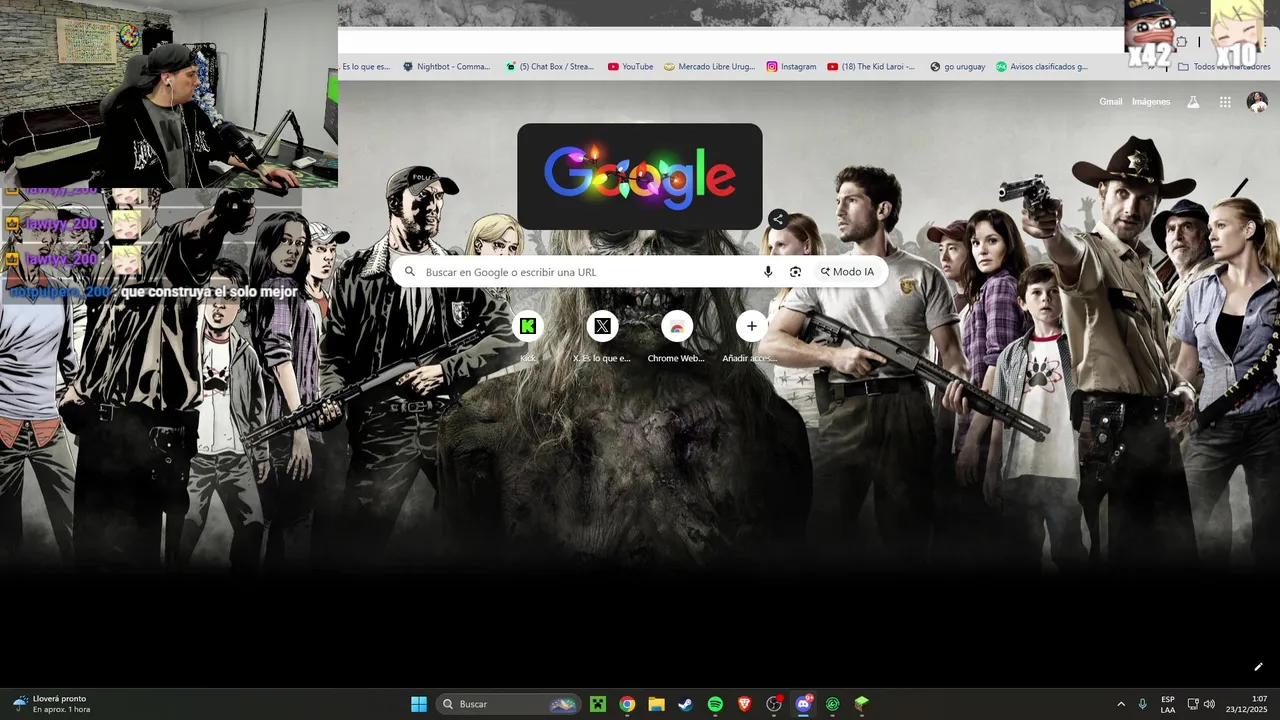This screenshot has height=720, width=1280.
Task: Click the Imágenes link
Action: (x=1151, y=102)
